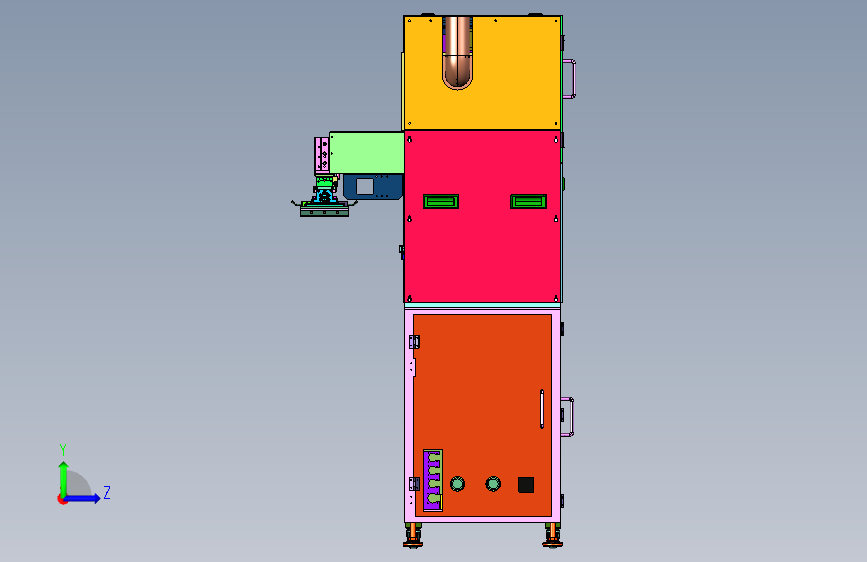This screenshot has width=867, height=562.
Task: Click the Z axis label
Action: tap(107, 492)
